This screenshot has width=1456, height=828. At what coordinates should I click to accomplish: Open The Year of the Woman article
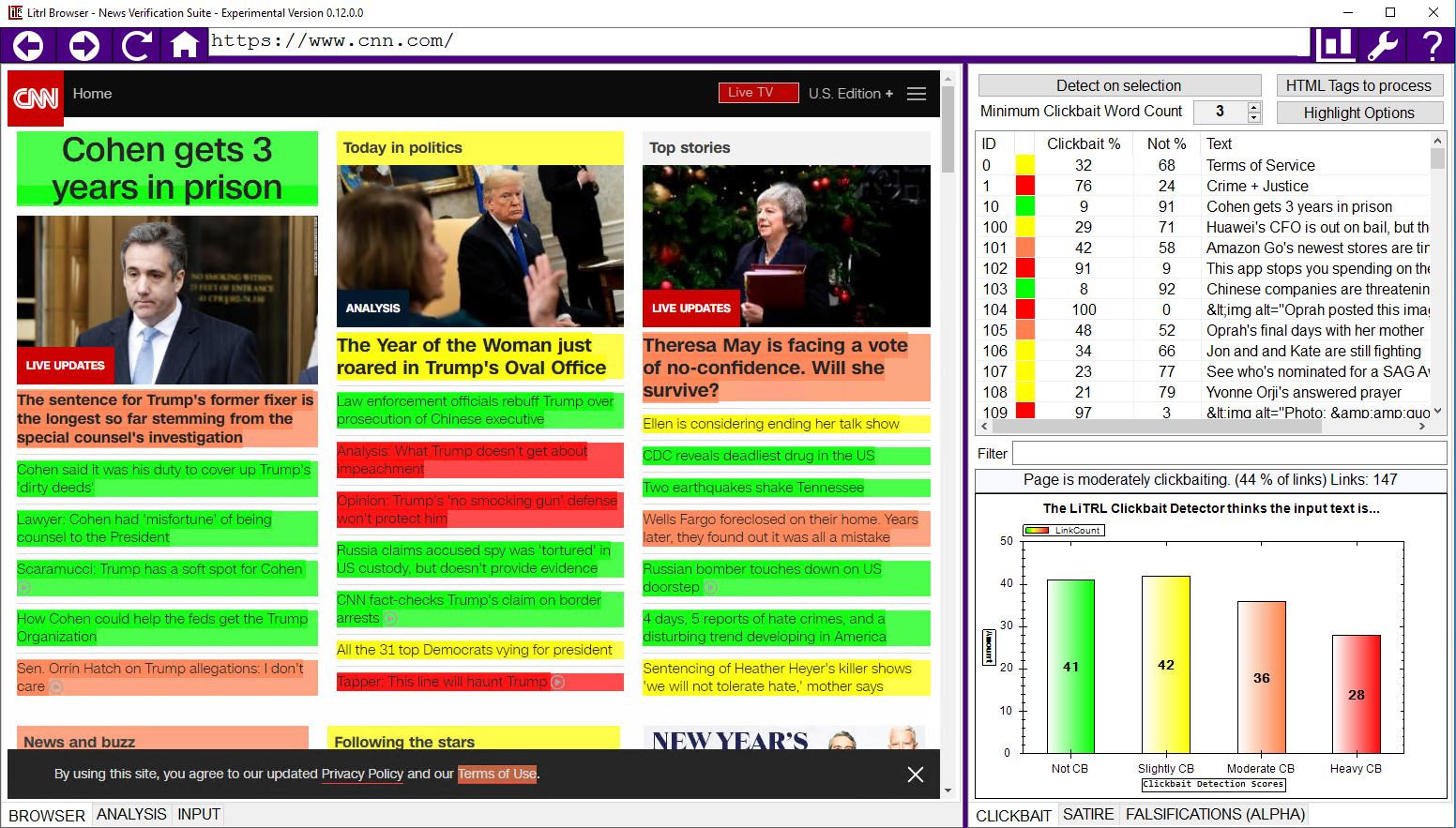[472, 356]
